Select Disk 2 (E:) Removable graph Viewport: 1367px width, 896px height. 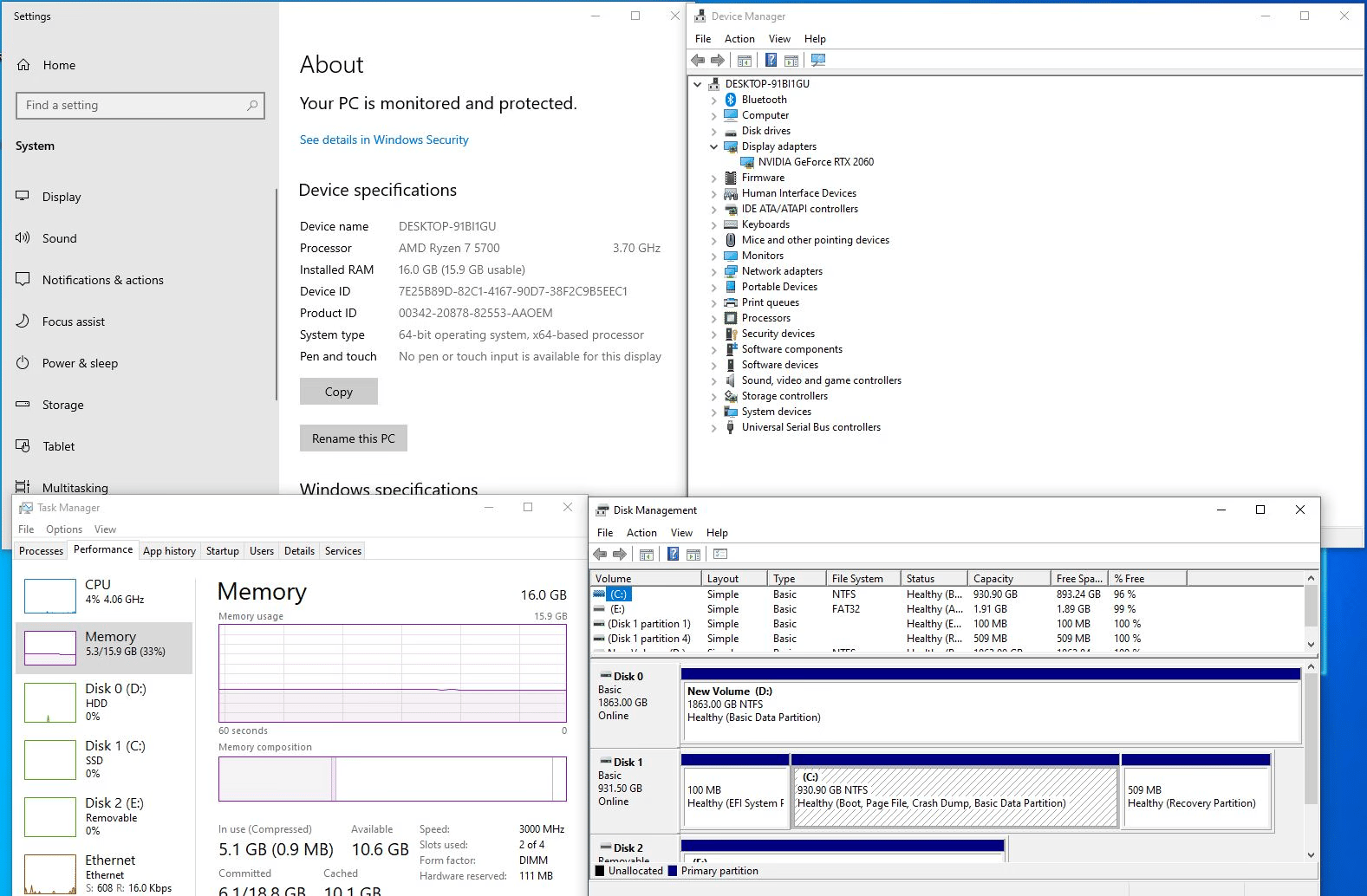[x=104, y=816]
